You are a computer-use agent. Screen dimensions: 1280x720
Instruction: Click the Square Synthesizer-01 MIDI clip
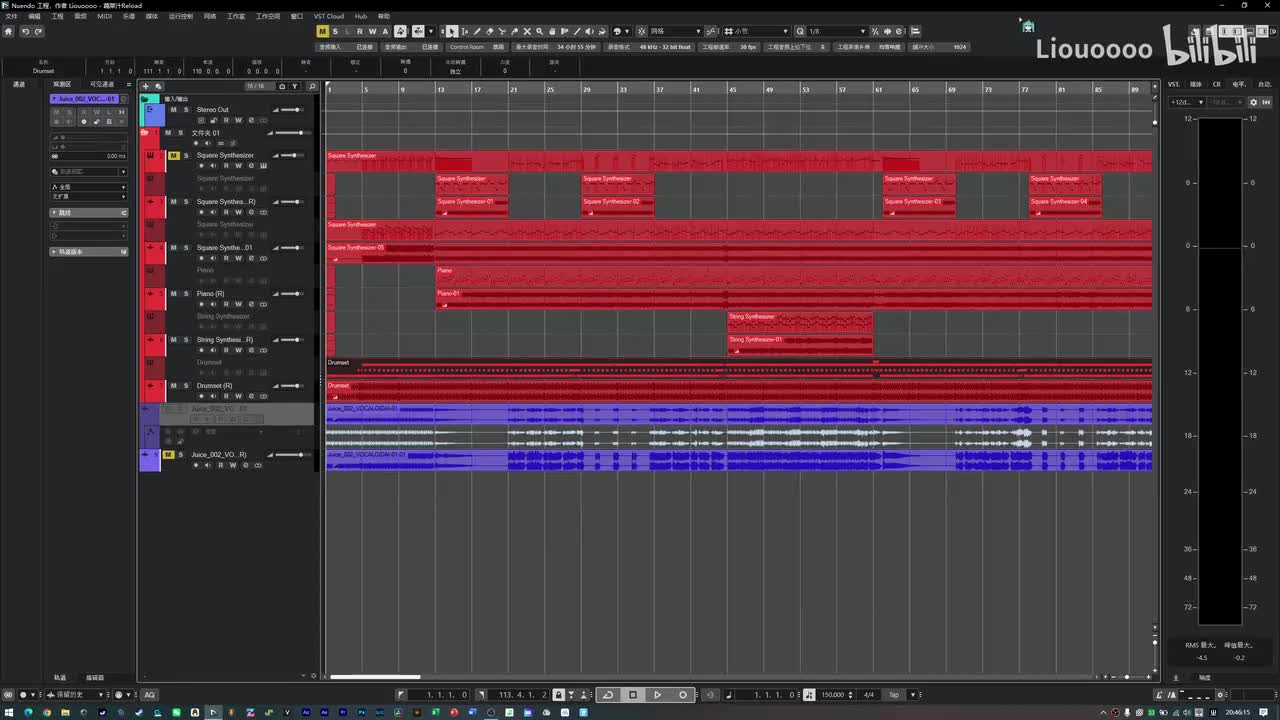(472, 206)
